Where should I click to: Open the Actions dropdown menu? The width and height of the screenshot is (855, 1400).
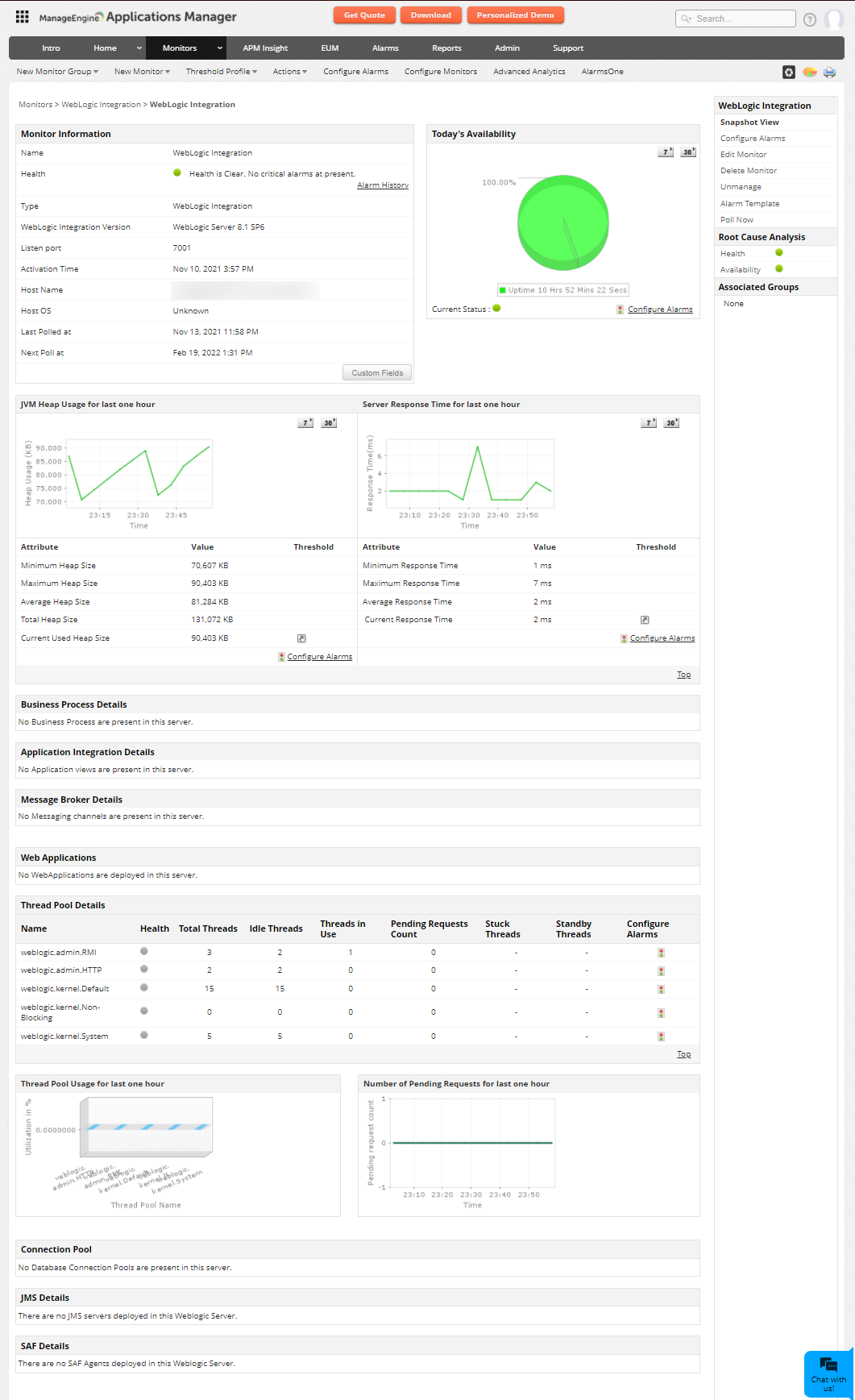point(289,72)
